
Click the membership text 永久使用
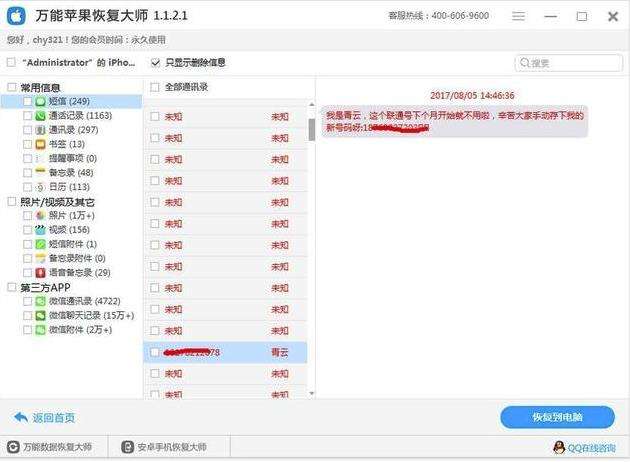click(x=148, y=40)
